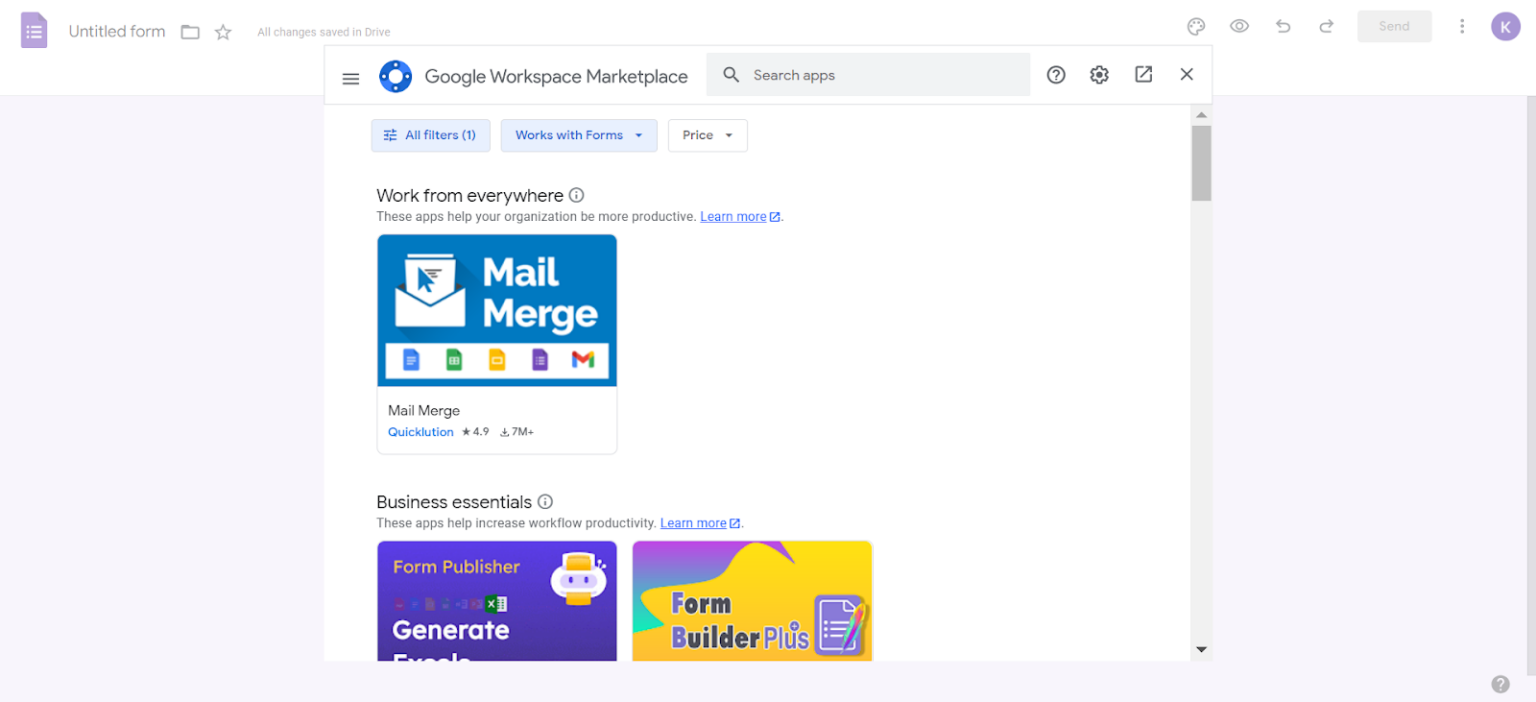Viewport: 1536px width, 702px height.
Task: Move form to folder
Action: tap(190, 31)
